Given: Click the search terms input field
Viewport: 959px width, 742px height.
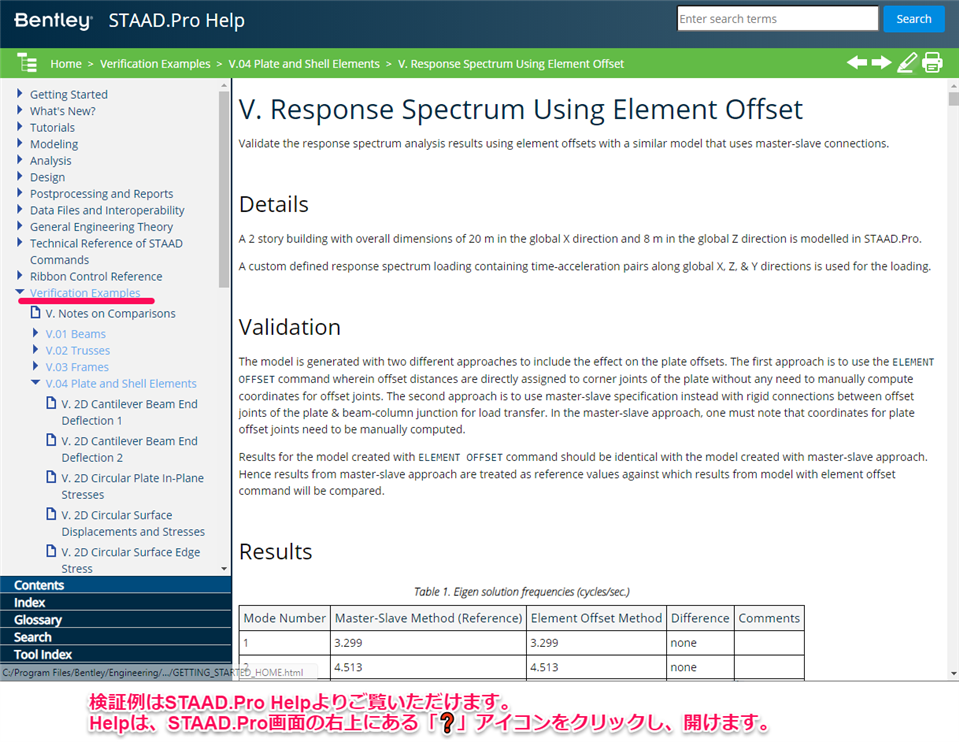Looking at the screenshot, I should 777,18.
